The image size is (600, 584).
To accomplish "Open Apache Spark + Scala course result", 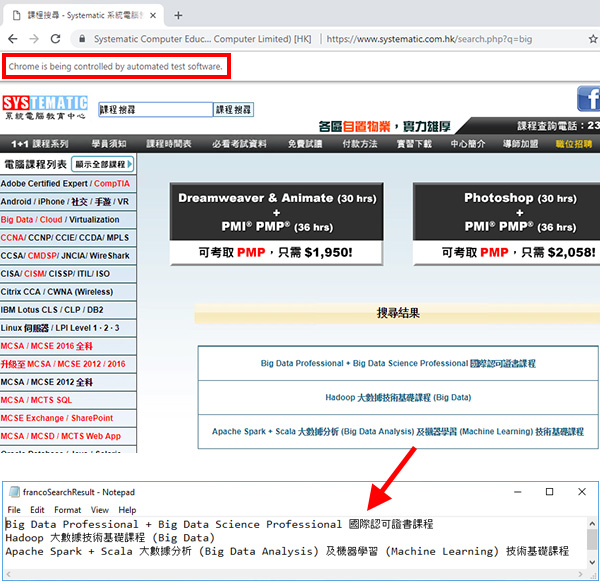I will (x=398, y=432).
